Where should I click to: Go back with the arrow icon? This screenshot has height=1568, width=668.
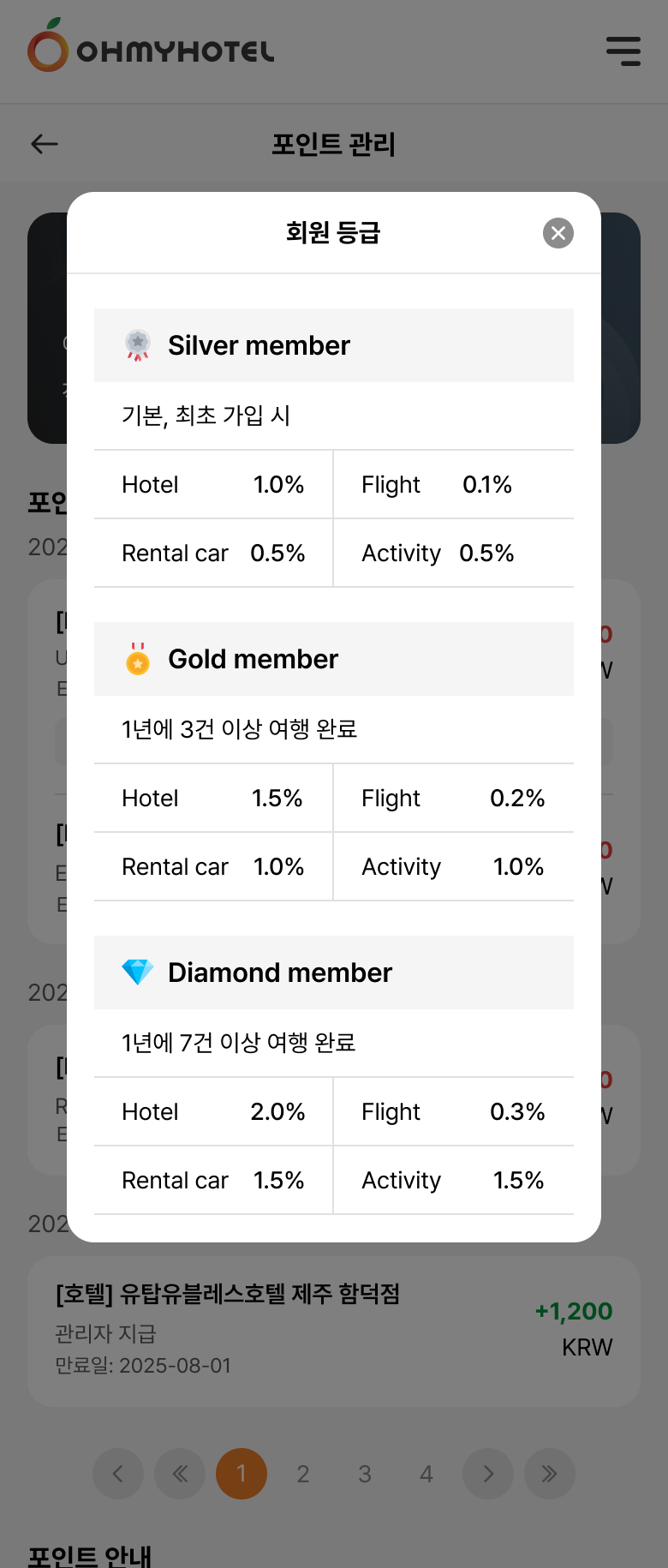[45, 144]
